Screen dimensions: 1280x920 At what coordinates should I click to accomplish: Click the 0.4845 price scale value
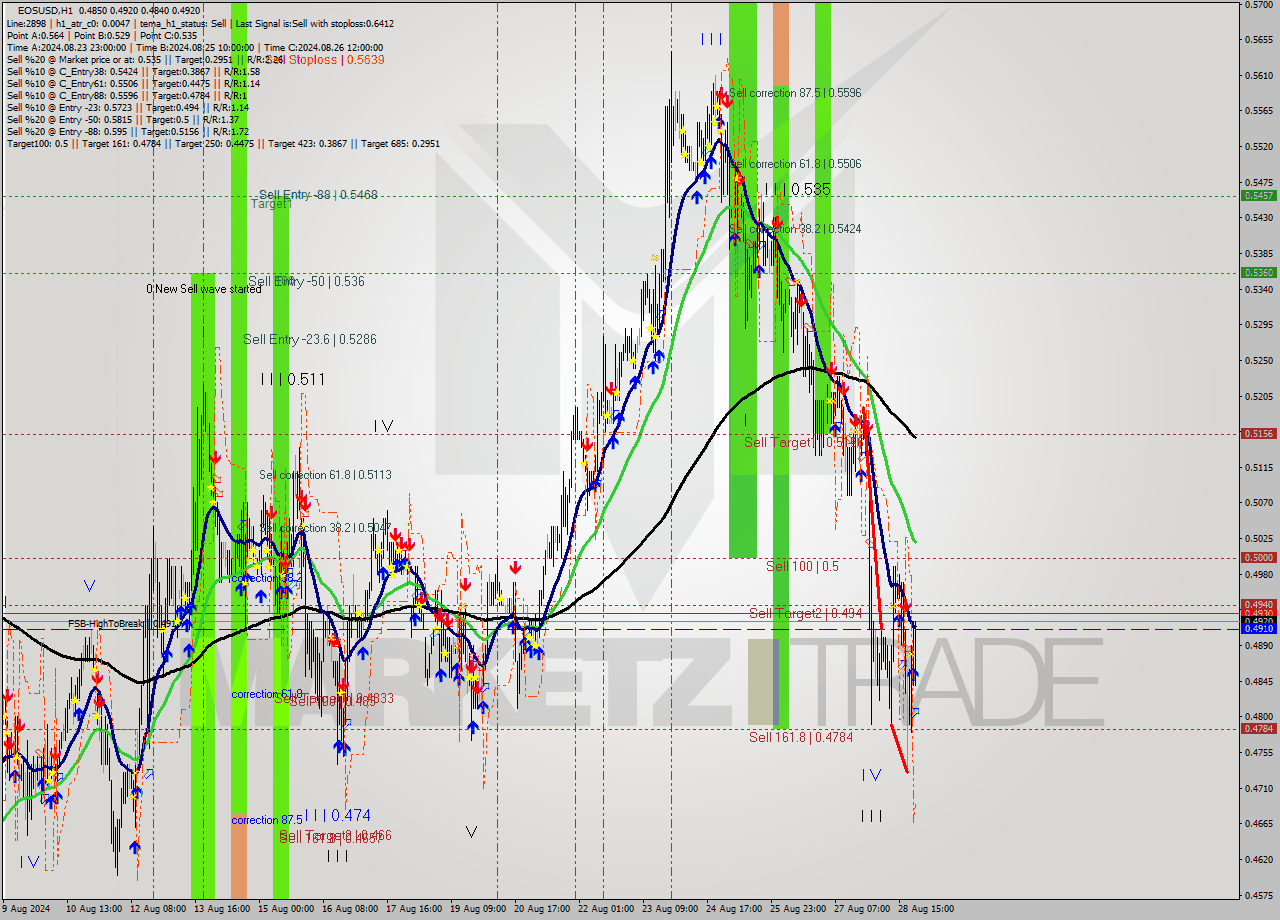[1258, 681]
